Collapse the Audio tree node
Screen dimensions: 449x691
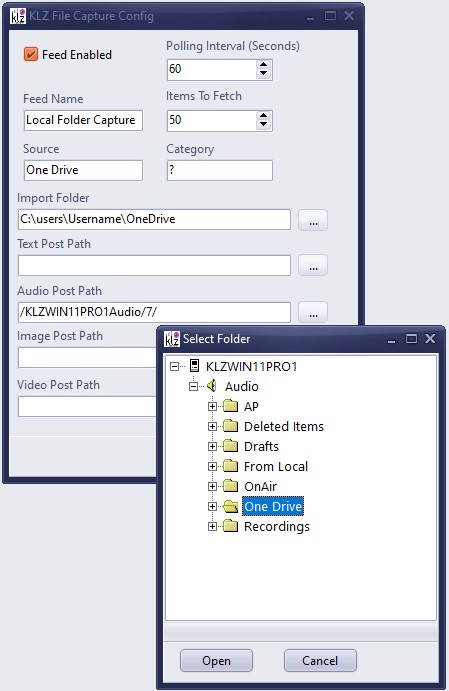pos(193,386)
